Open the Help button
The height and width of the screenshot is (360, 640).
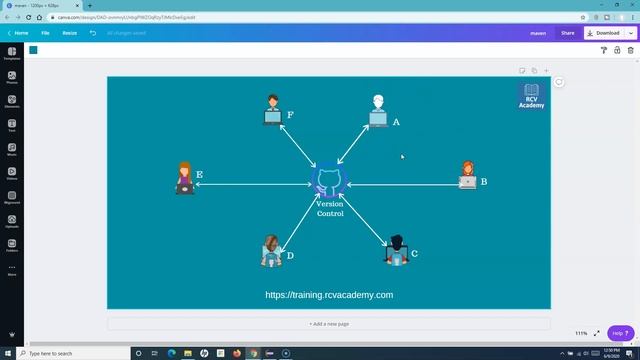tap(621, 333)
